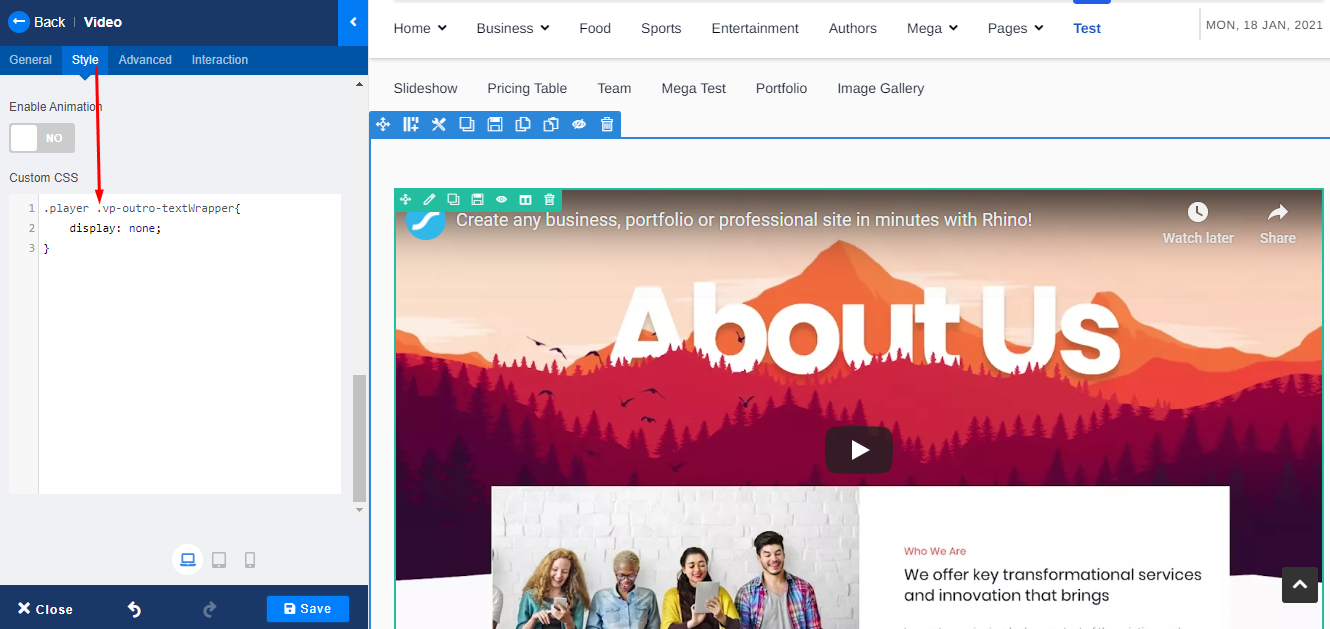Switch to mobile phone preview icon
This screenshot has height=629, width=1330.
[x=250, y=560]
